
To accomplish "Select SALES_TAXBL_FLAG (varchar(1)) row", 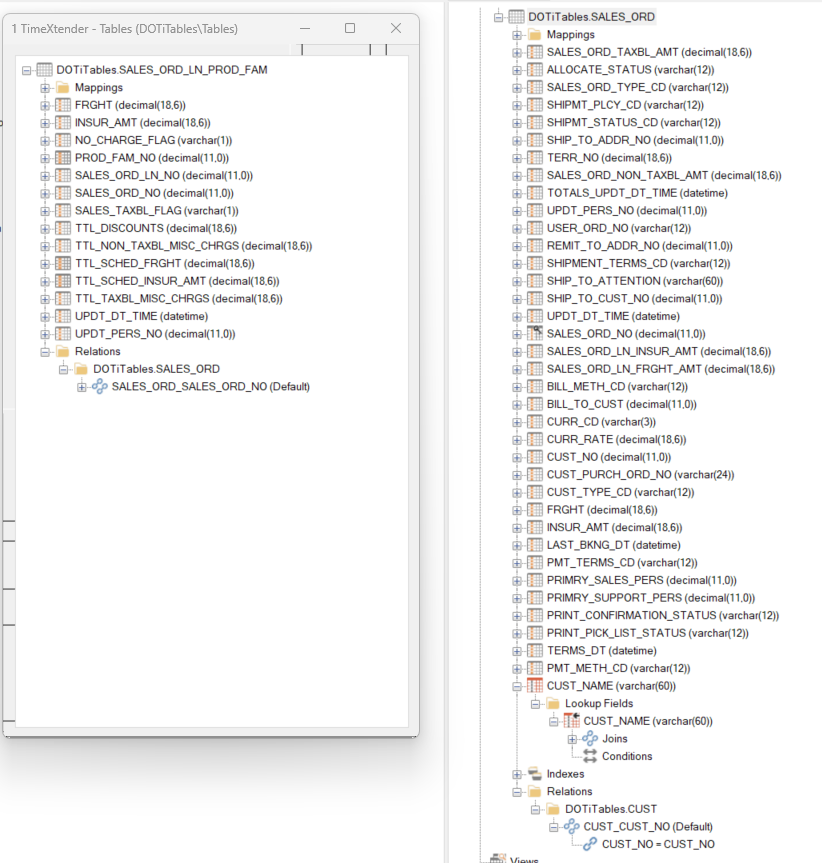I will [157, 211].
